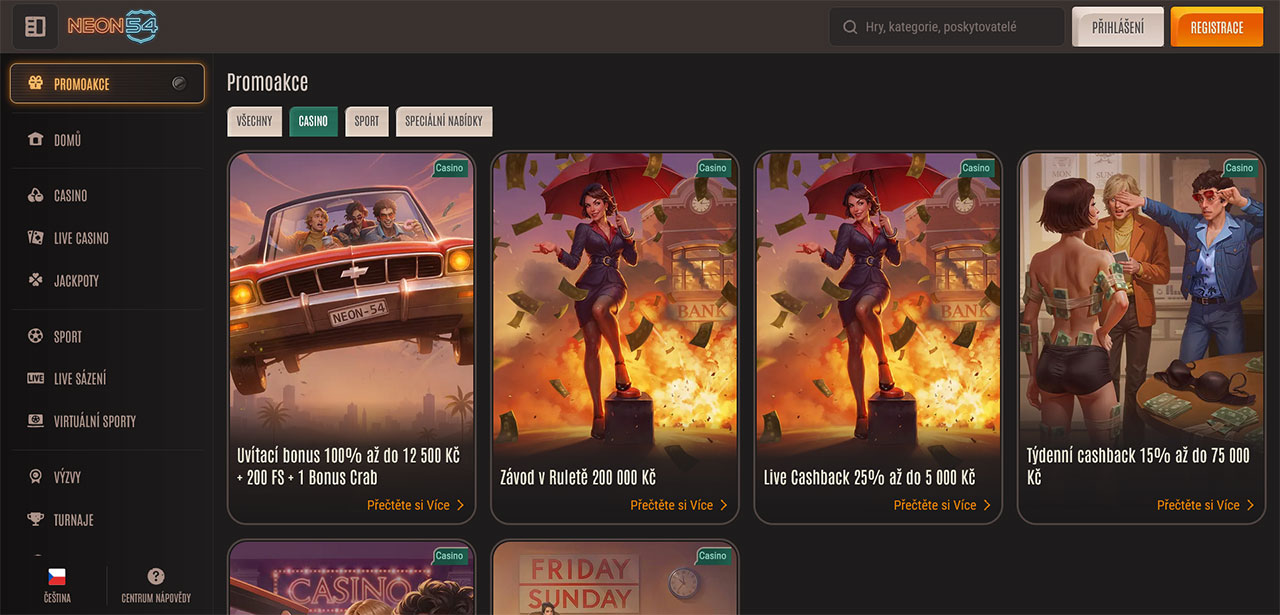The height and width of the screenshot is (615, 1280).
Task: Open the Neon54 logo homepage
Action: 112,27
